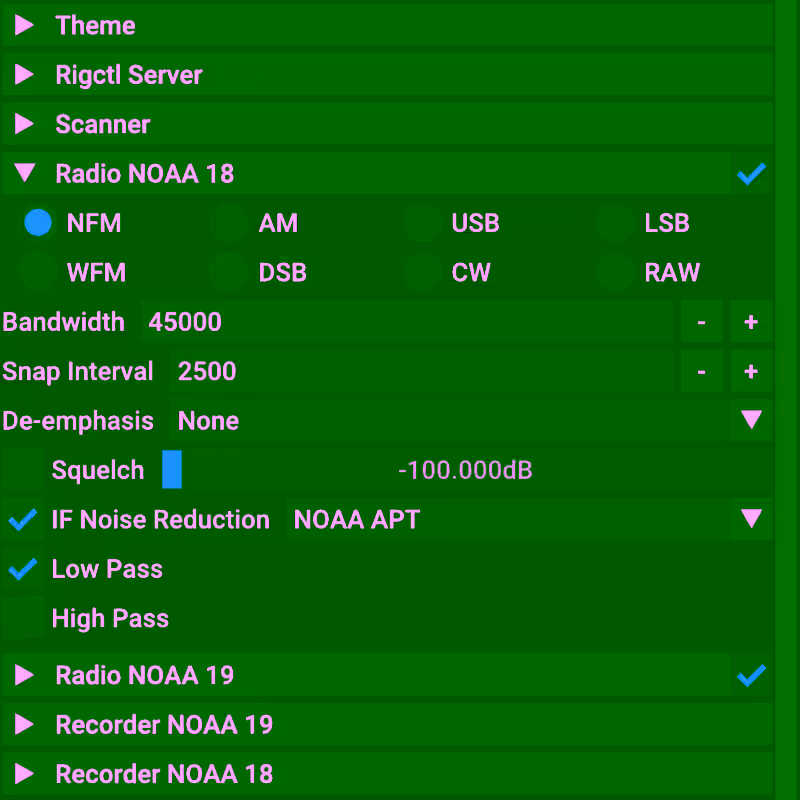Select the USB demodulation mode
Viewport: 800px width, 800px height.
pos(422,222)
